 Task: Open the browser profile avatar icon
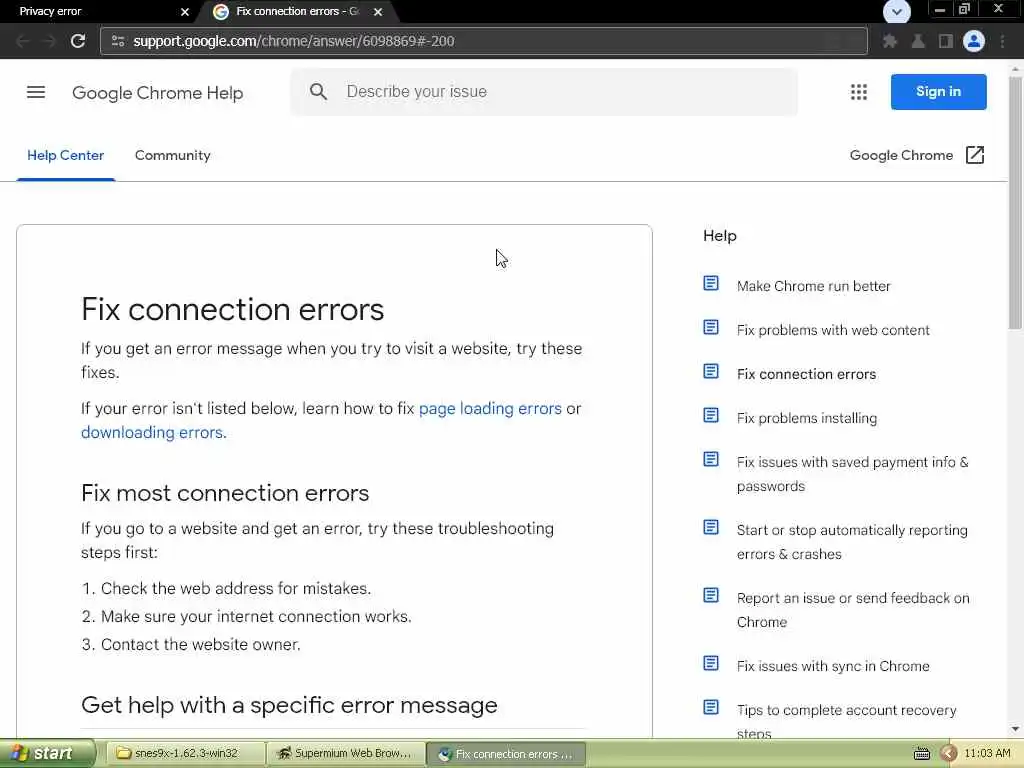pos(974,41)
